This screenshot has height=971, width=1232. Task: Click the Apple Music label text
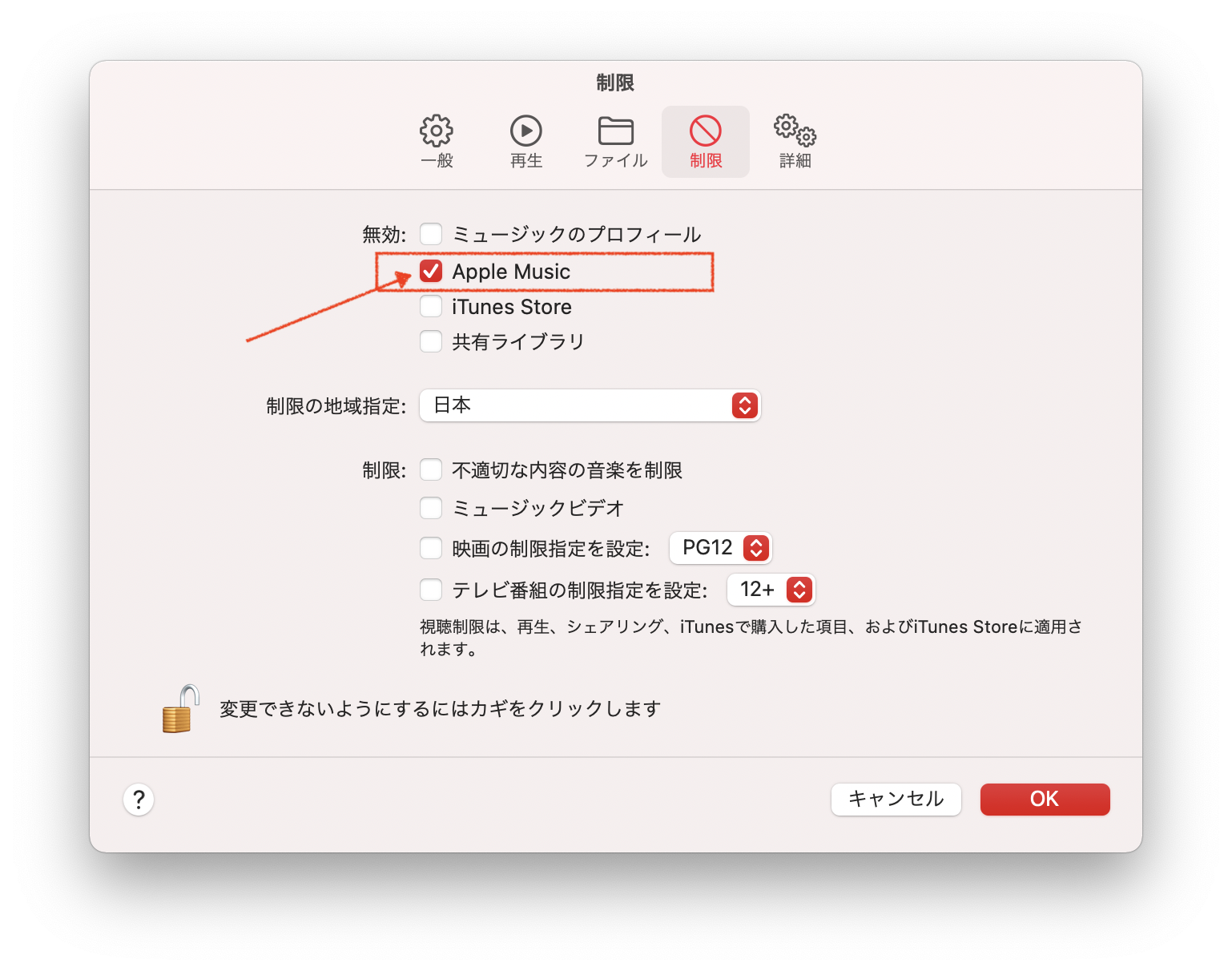pyautogui.click(x=511, y=272)
